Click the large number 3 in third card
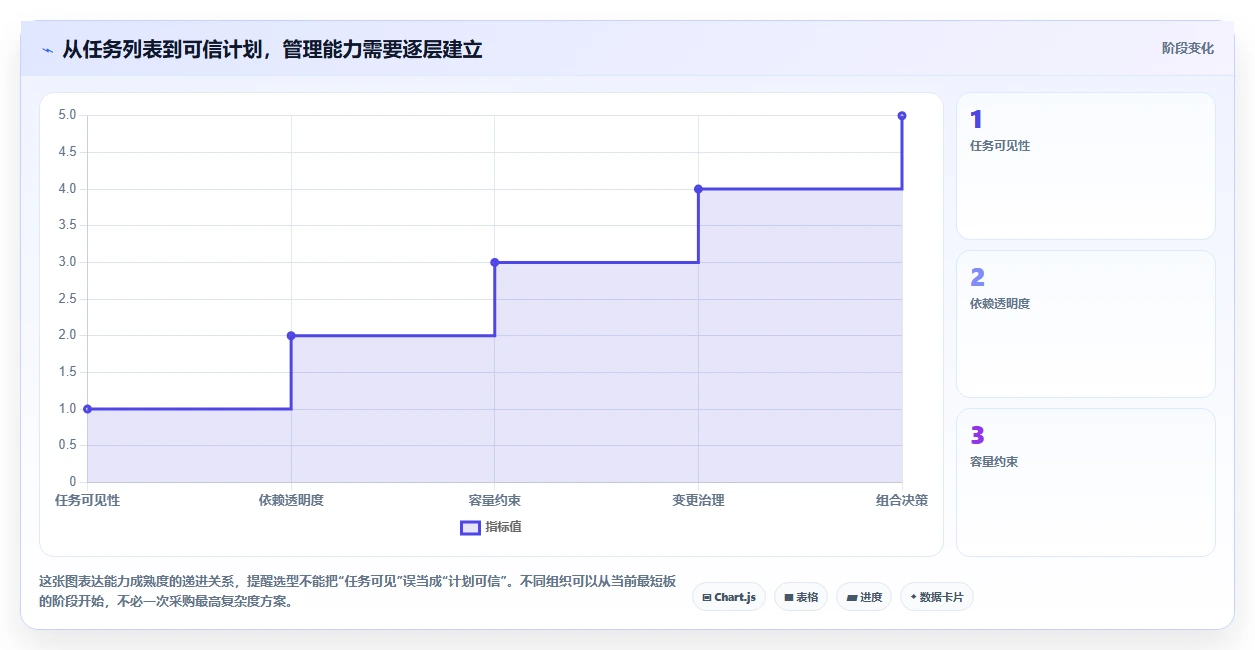 coord(977,436)
